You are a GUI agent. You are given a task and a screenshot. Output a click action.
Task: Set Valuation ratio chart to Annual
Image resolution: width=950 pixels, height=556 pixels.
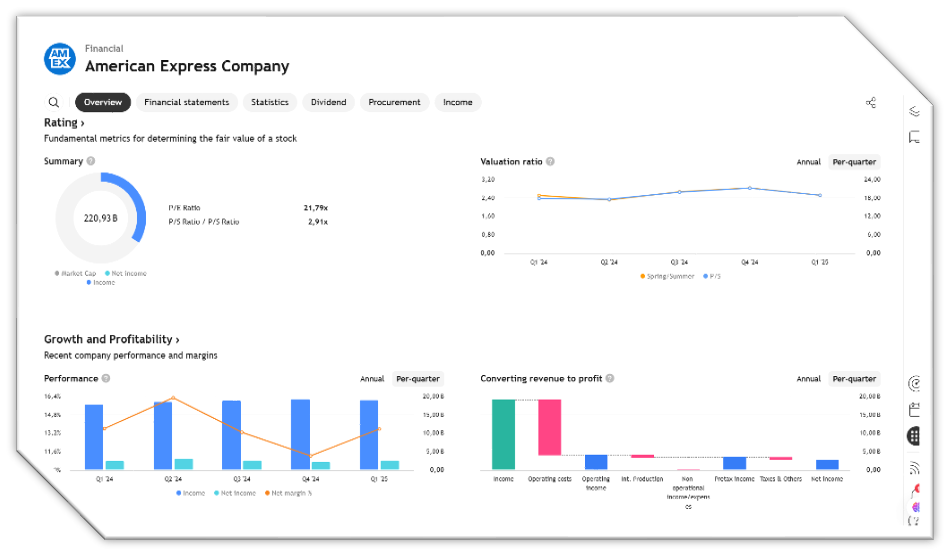click(x=808, y=162)
